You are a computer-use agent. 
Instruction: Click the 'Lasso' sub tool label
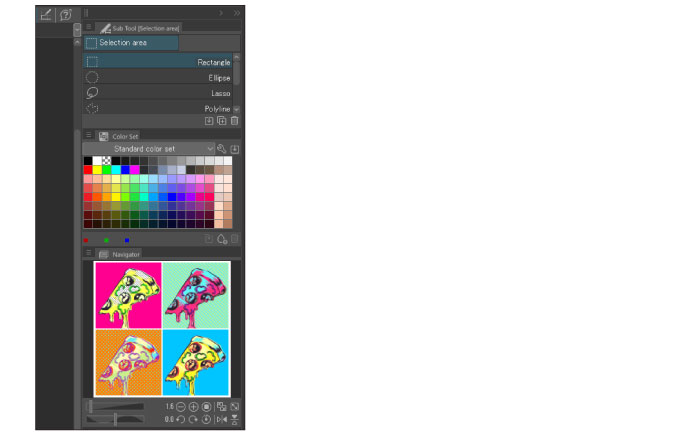(x=221, y=93)
